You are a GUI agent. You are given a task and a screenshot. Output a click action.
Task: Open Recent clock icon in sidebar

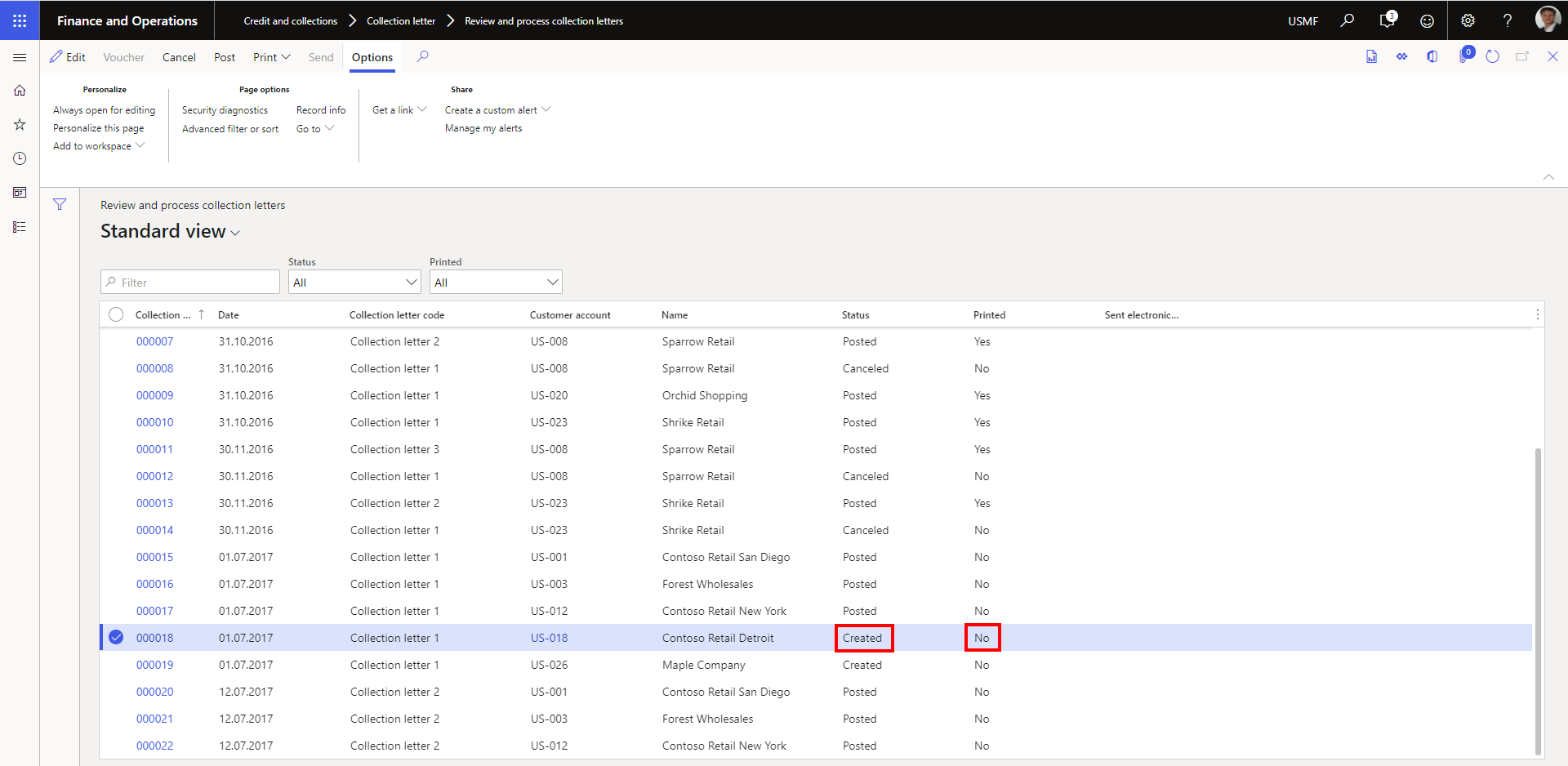click(20, 158)
